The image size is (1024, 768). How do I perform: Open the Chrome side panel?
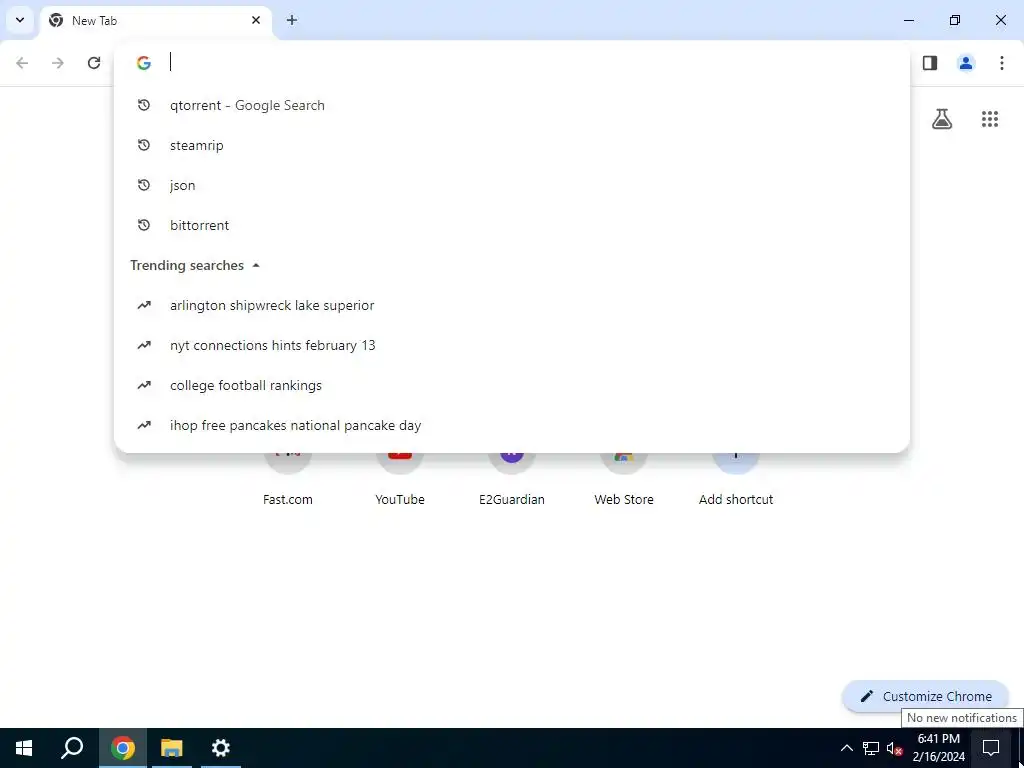[930, 63]
